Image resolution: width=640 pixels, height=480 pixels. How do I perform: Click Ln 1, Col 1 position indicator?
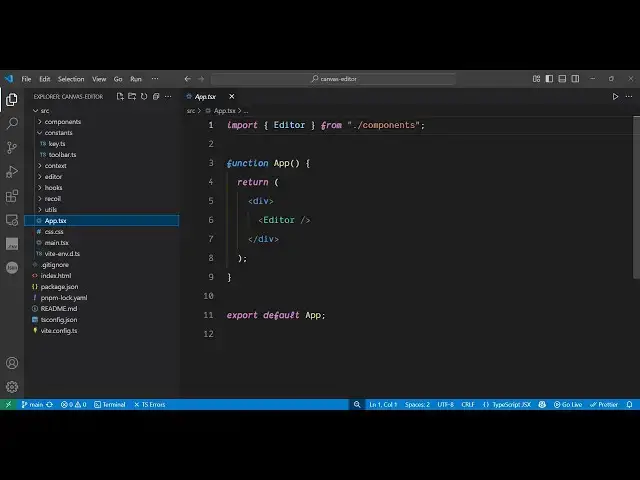click(x=383, y=404)
